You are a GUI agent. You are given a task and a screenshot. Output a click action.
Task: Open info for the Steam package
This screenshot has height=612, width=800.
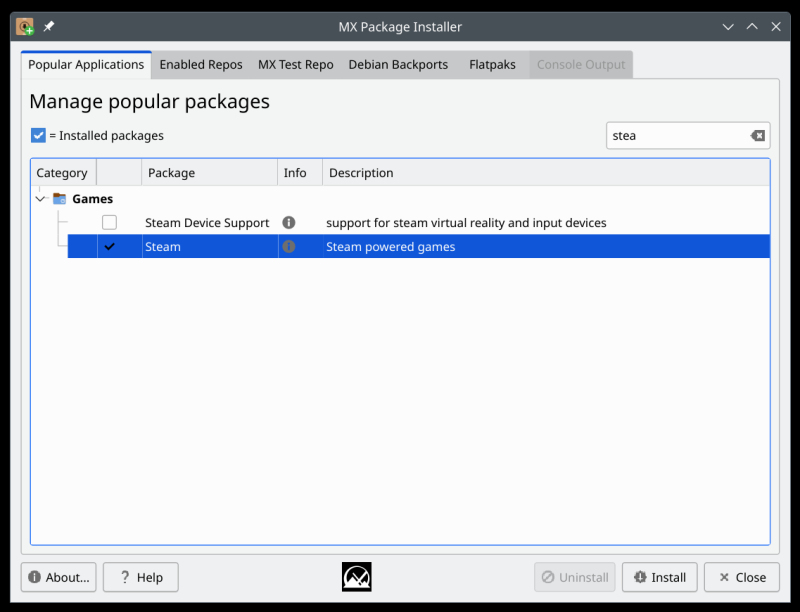289,246
